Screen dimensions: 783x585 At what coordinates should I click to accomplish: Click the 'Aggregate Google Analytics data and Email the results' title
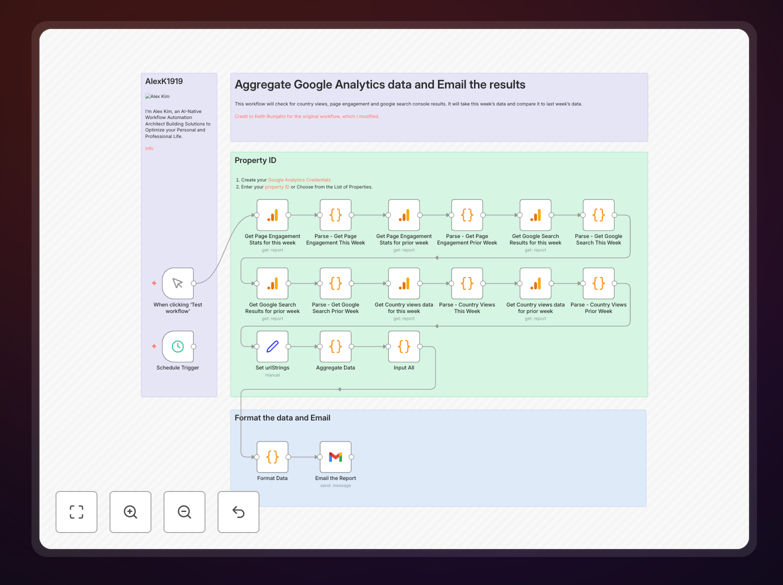click(380, 85)
